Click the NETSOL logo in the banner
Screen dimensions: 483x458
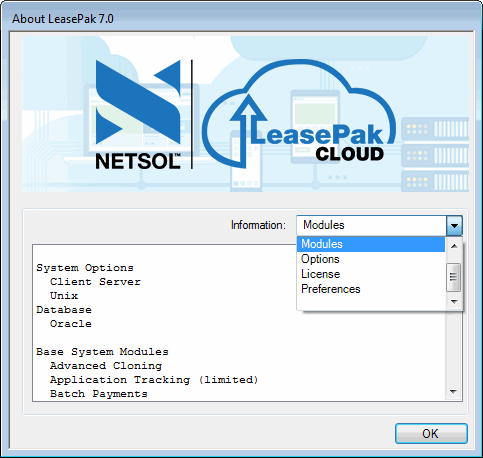[x=138, y=114]
